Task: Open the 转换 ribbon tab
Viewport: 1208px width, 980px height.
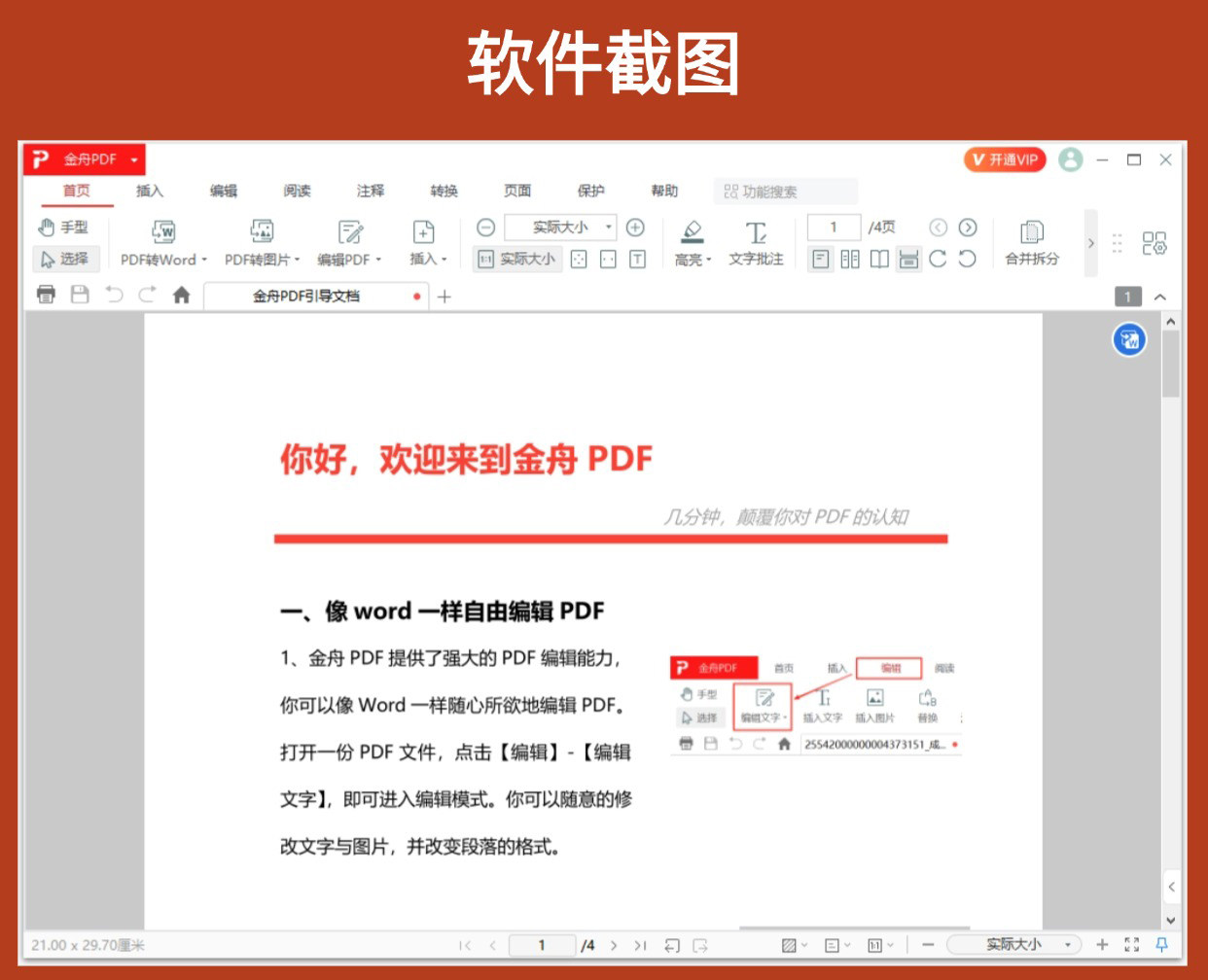Action: (x=444, y=191)
